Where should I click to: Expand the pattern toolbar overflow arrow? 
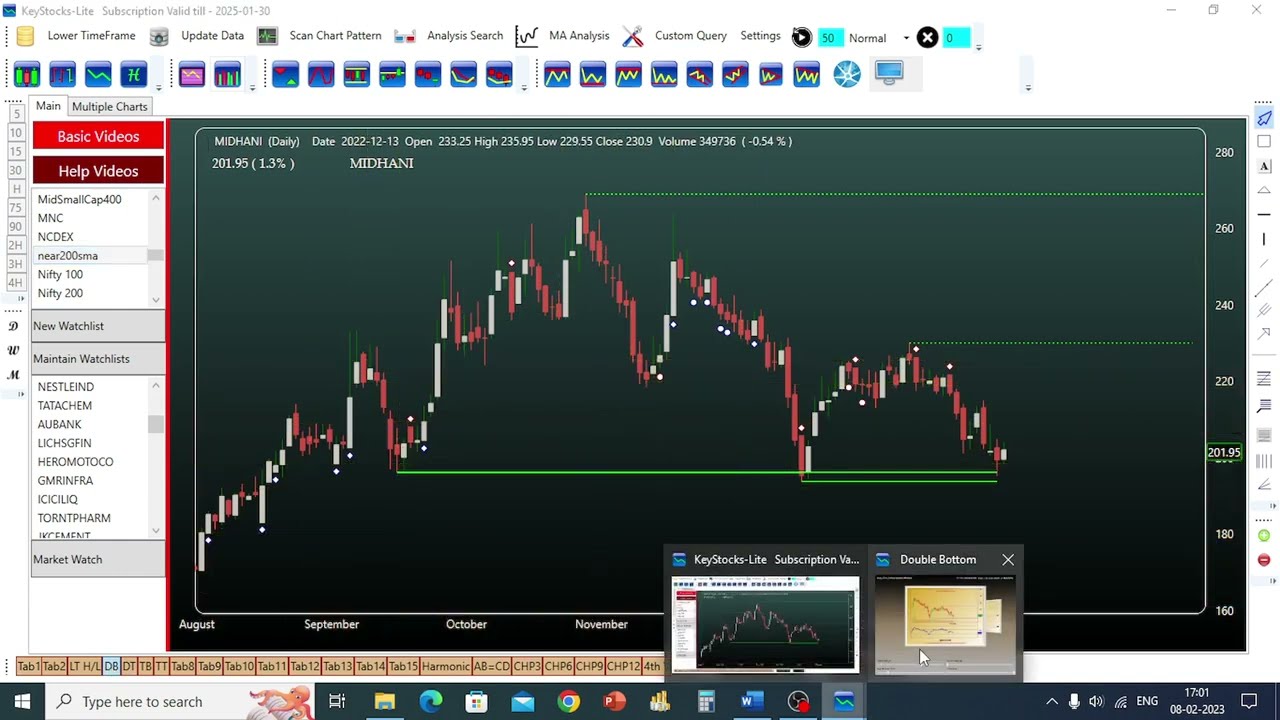coord(1028,88)
